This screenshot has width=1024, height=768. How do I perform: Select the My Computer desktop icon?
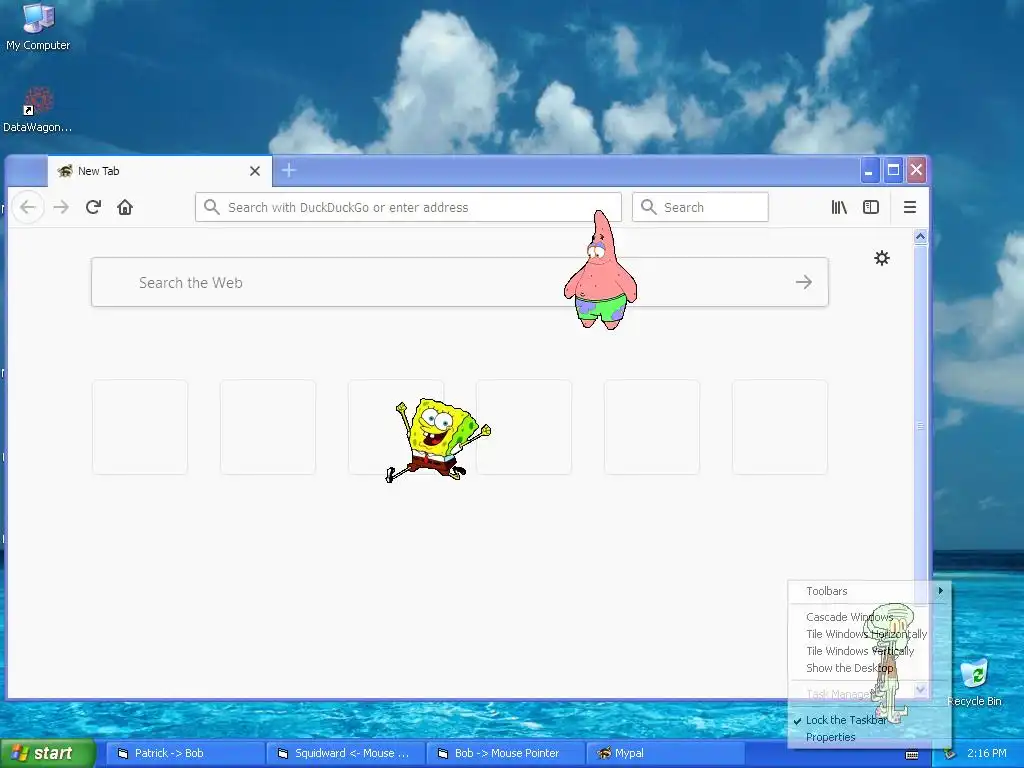(38, 27)
